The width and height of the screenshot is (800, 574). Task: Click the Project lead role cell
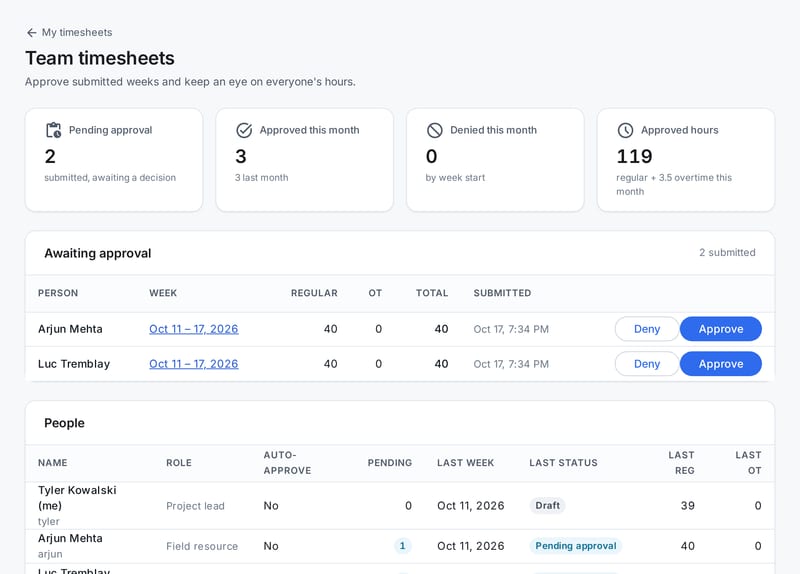[x=195, y=506]
